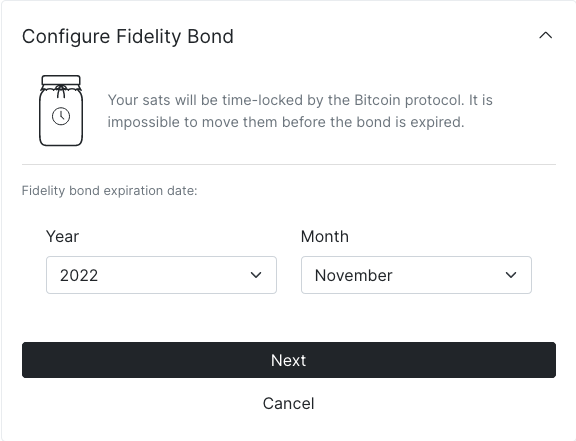Screen dimensions: 576x441
Task: Open the Month dropdown showing November
Action: [x=416, y=275]
